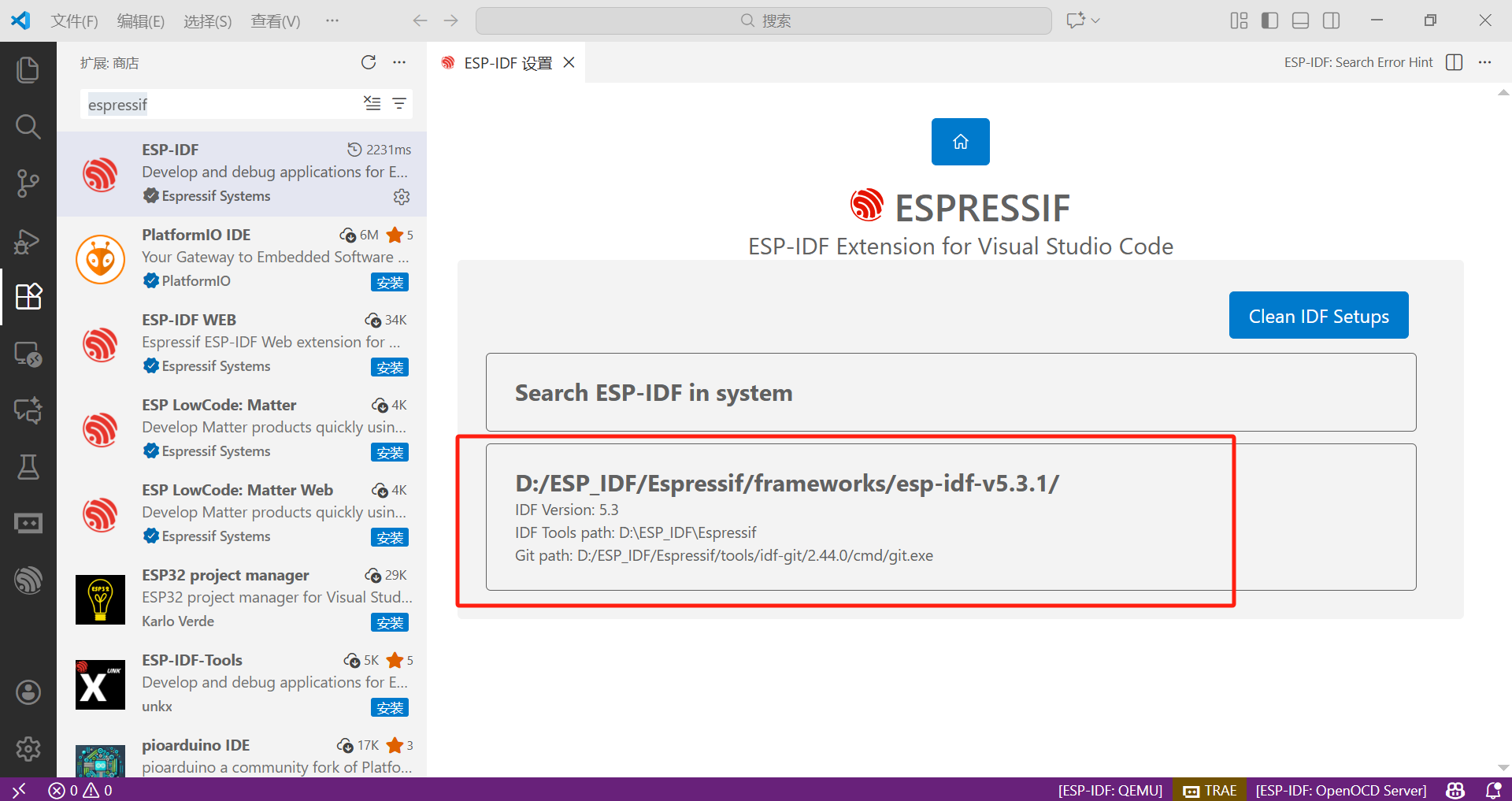Open the Copilot status icon in status bar
Image resolution: width=1512 pixels, height=801 pixels.
tap(1455, 790)
